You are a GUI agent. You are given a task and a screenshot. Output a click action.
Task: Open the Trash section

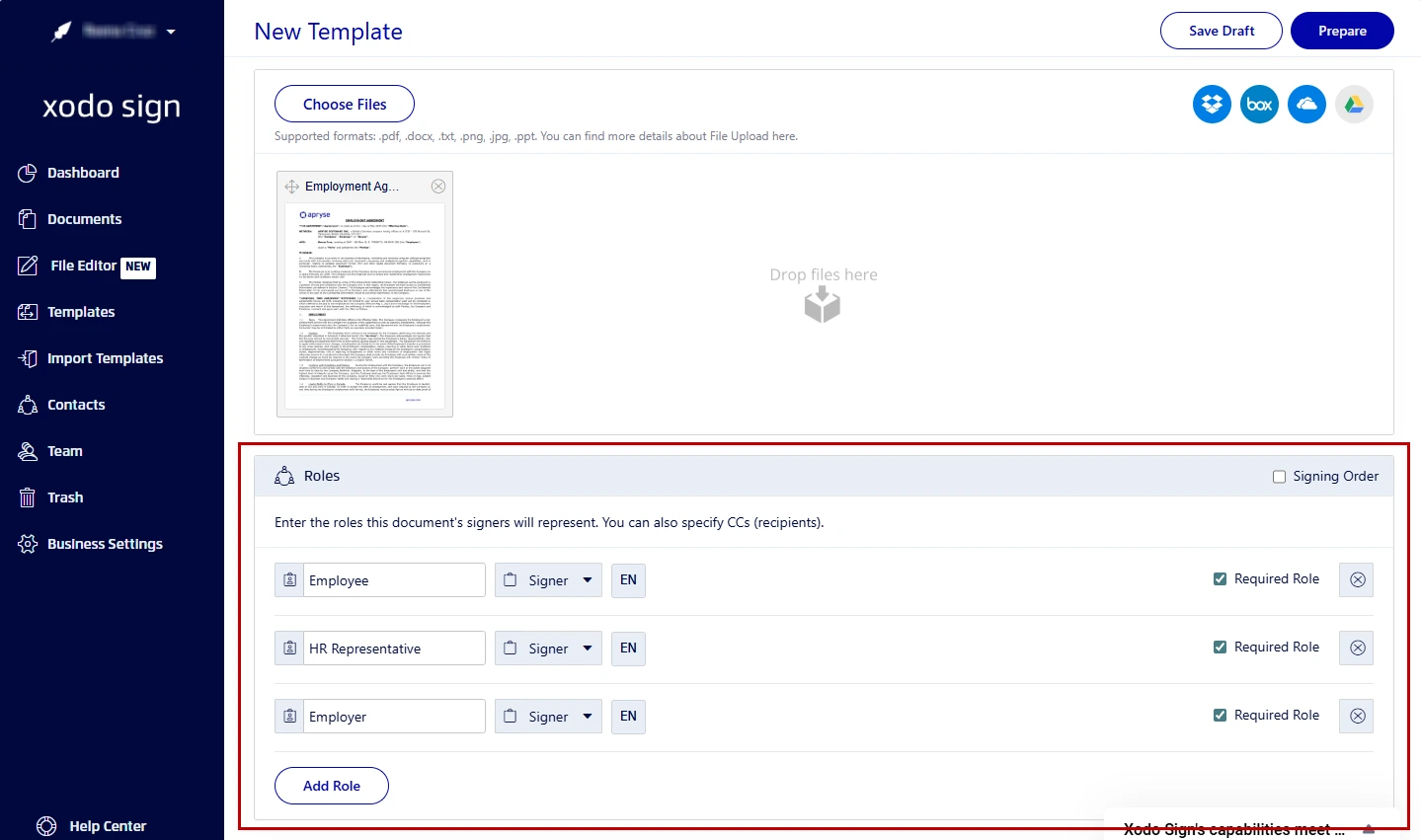pyautogui.click(x=63, y=496)
